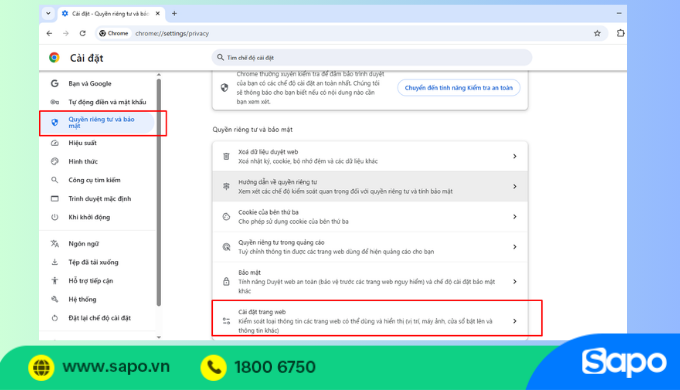680x390 pixels.
Task: Expand Quyền riêng tư trong quảng cáo chevron
Action: click(515, 247)
